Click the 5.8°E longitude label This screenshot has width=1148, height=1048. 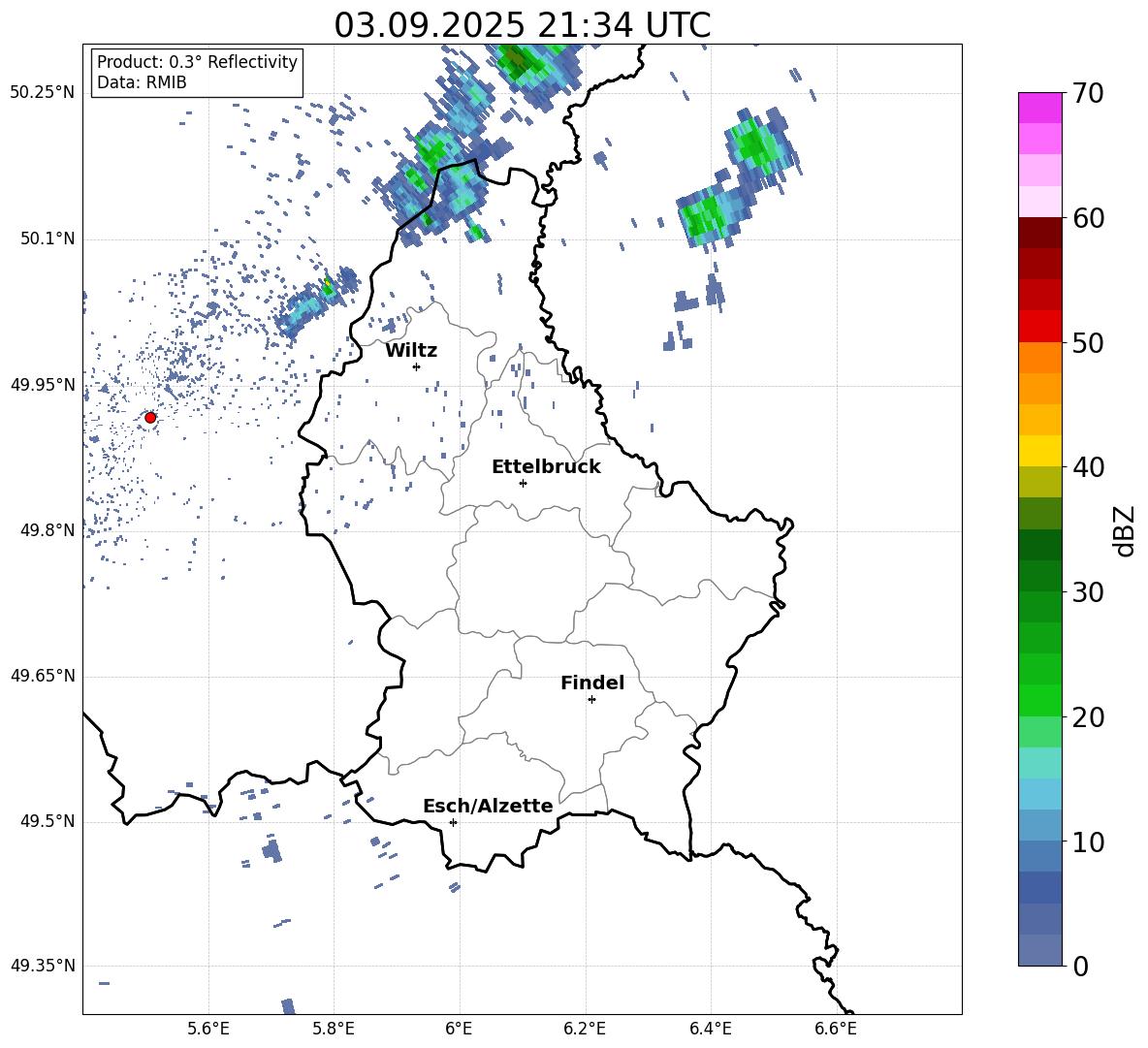[334, 1029]
